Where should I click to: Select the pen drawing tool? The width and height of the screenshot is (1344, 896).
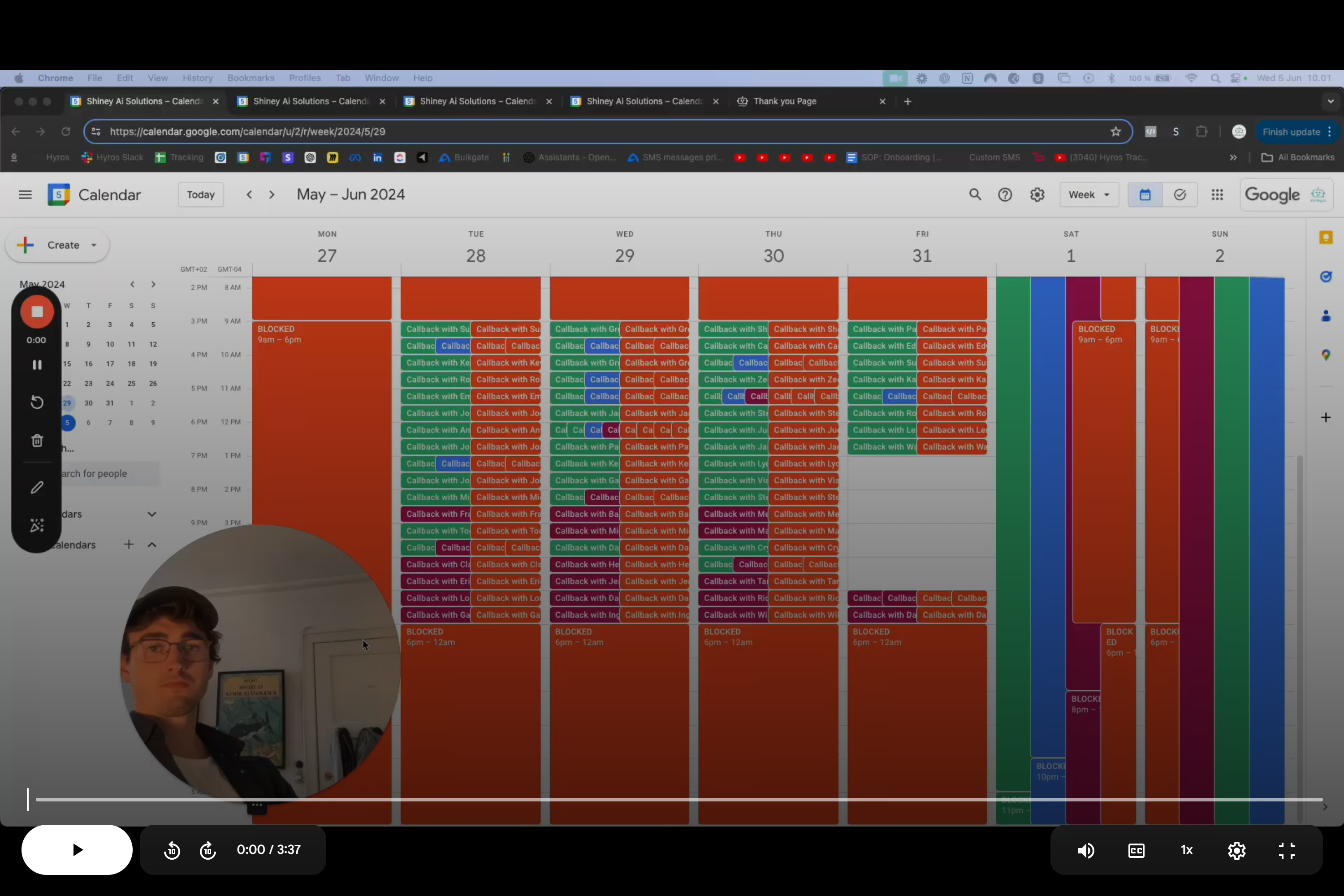click(37, 487)
